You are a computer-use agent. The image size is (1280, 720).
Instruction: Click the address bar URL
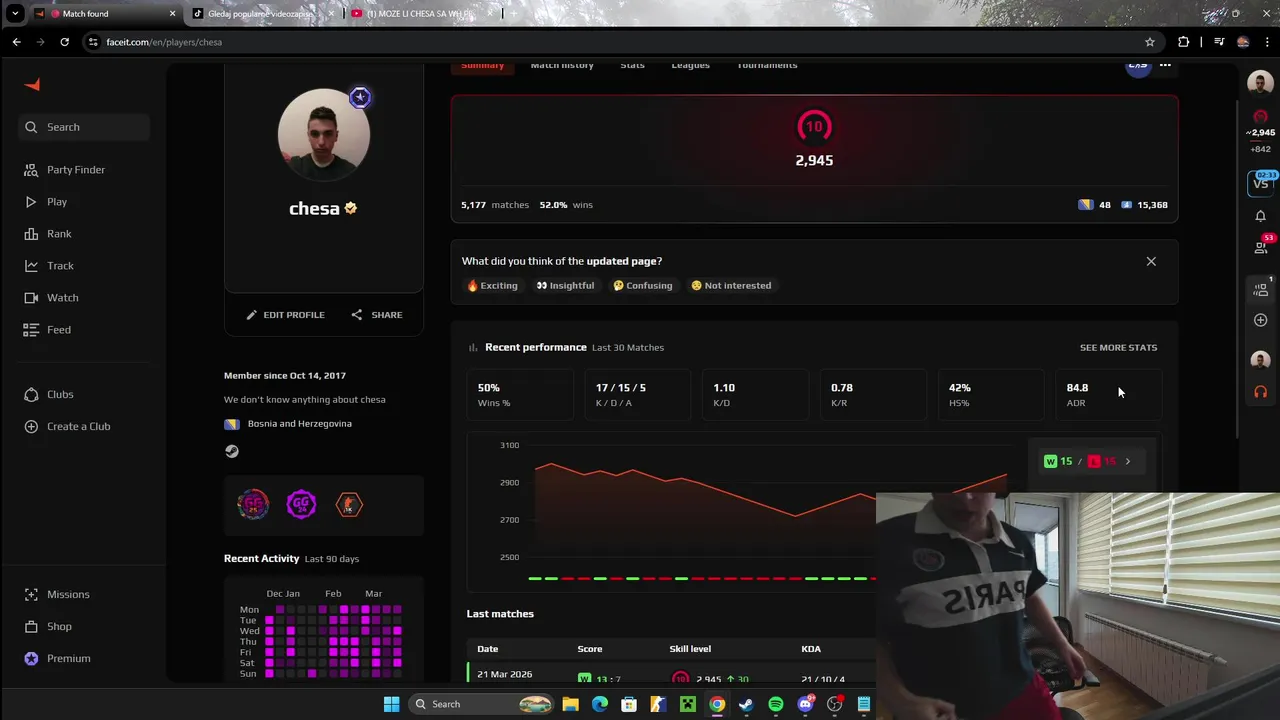pos(164,42)
